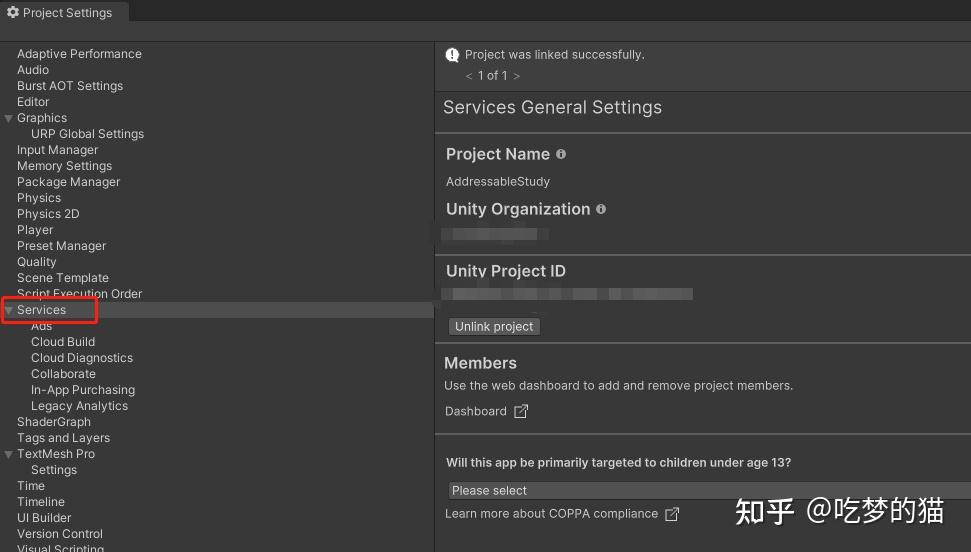The width and height of the screenshot is (971, 552).
Task: Click the notification alert icon
Action: (x=453, y=55)
